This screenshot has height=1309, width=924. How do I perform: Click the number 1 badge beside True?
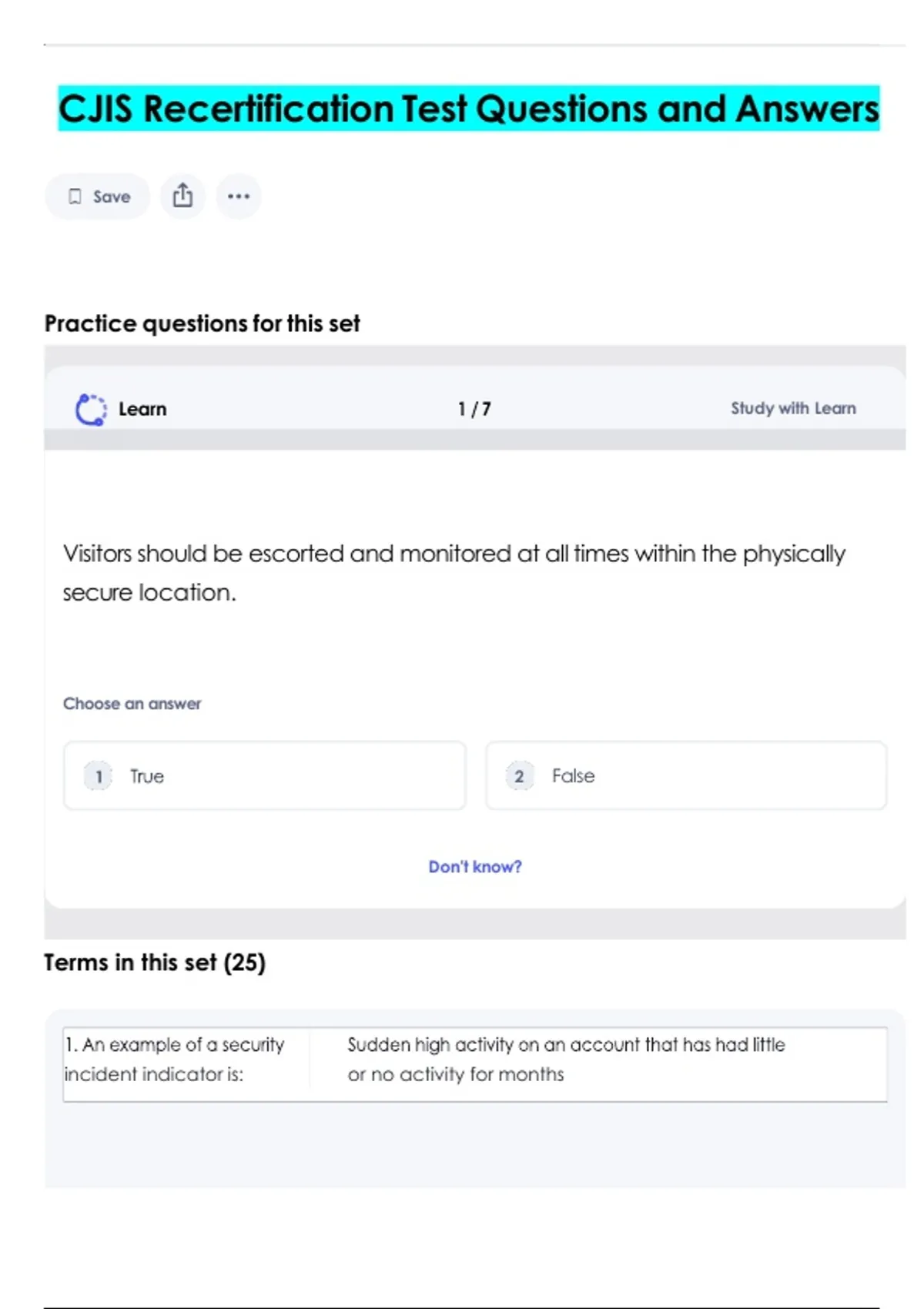(x=99, y=776)
